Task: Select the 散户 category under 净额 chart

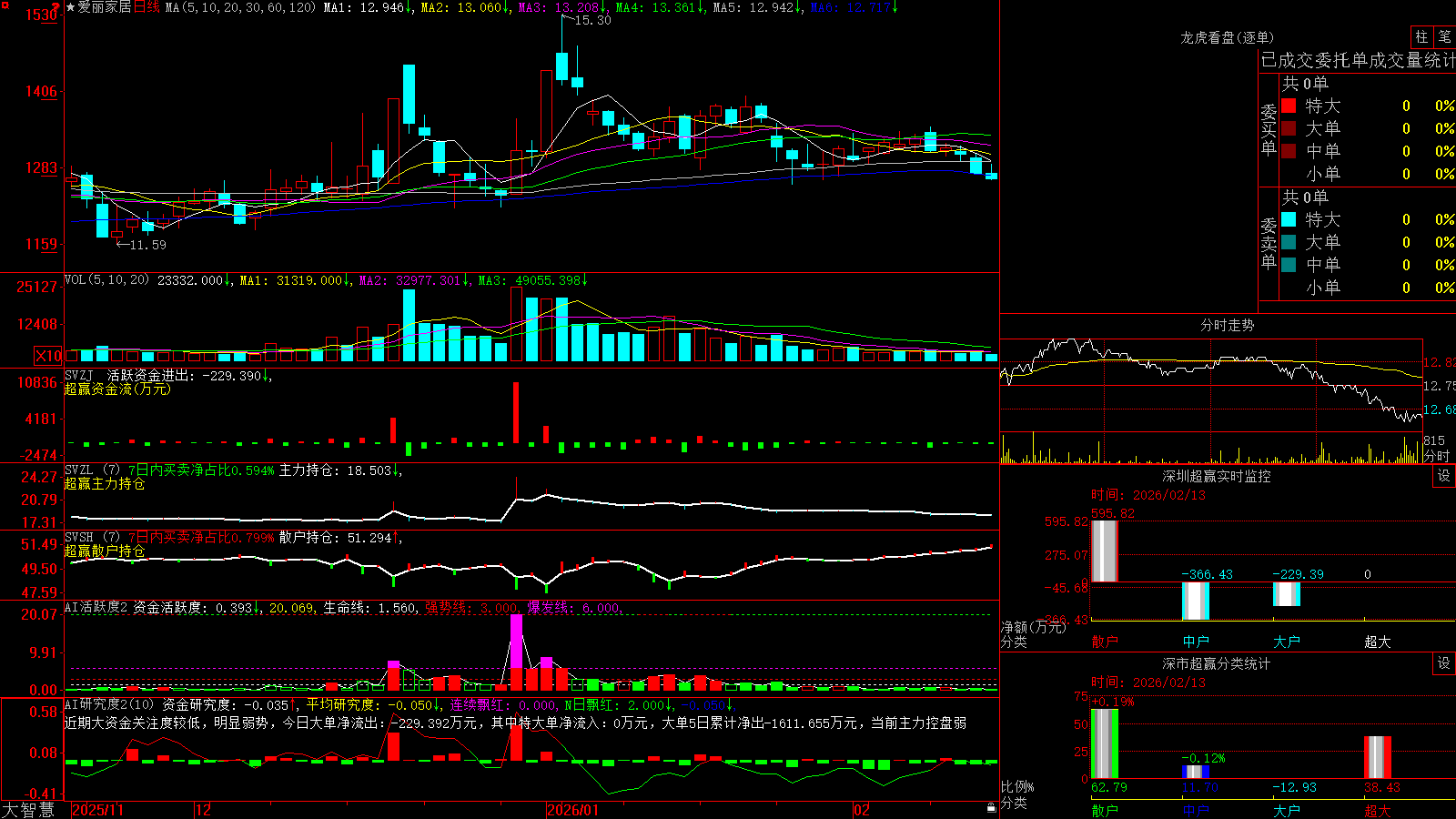Action: pos(1104,642)
